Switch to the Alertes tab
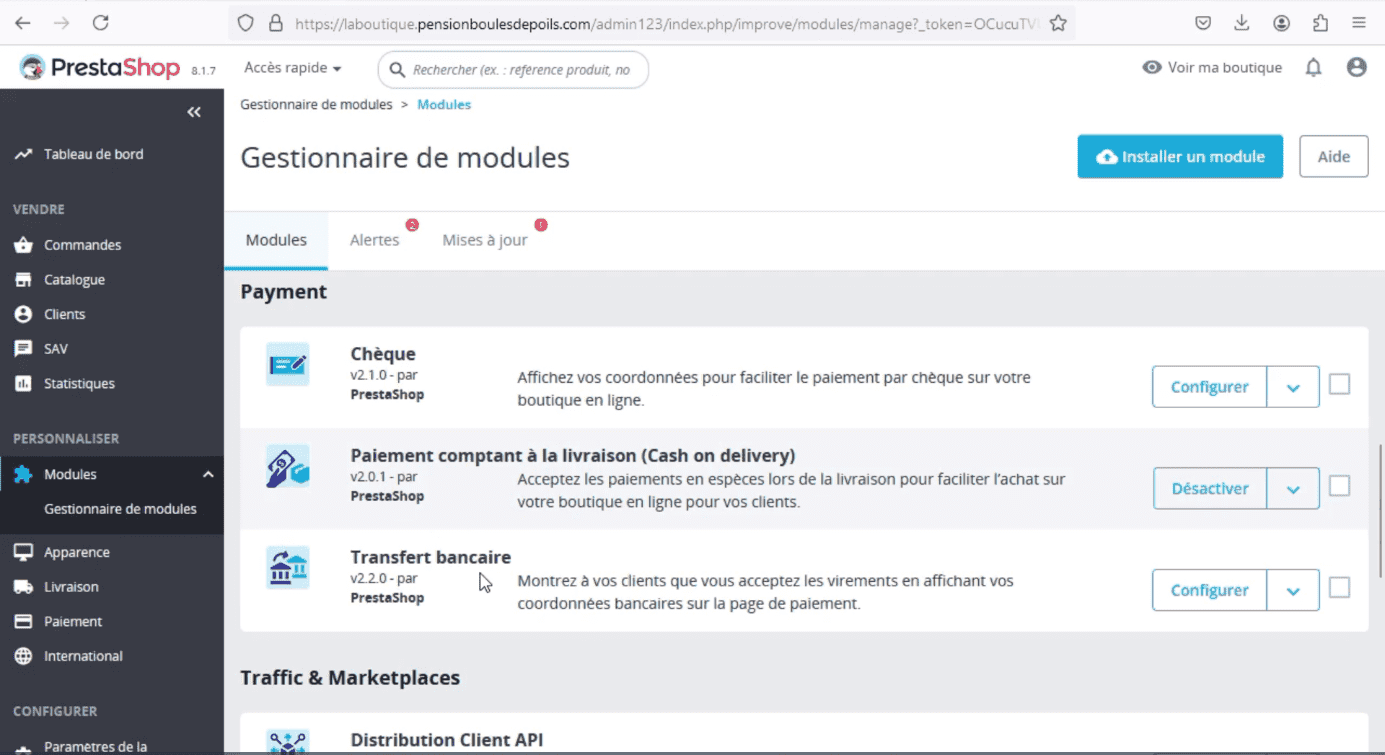Viewport: 1385px width, 755px height. pyautogui.click(x=375, y=240)
